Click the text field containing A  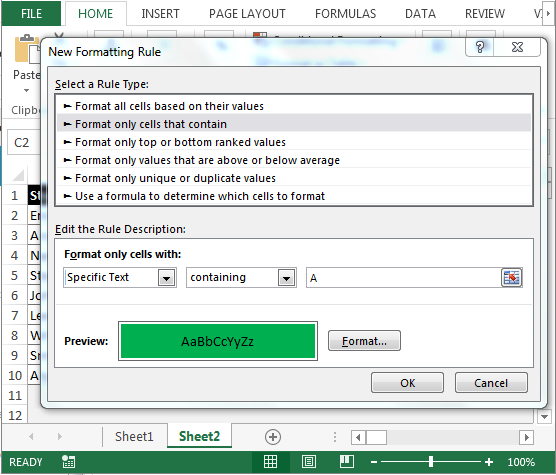click(404, 278)
